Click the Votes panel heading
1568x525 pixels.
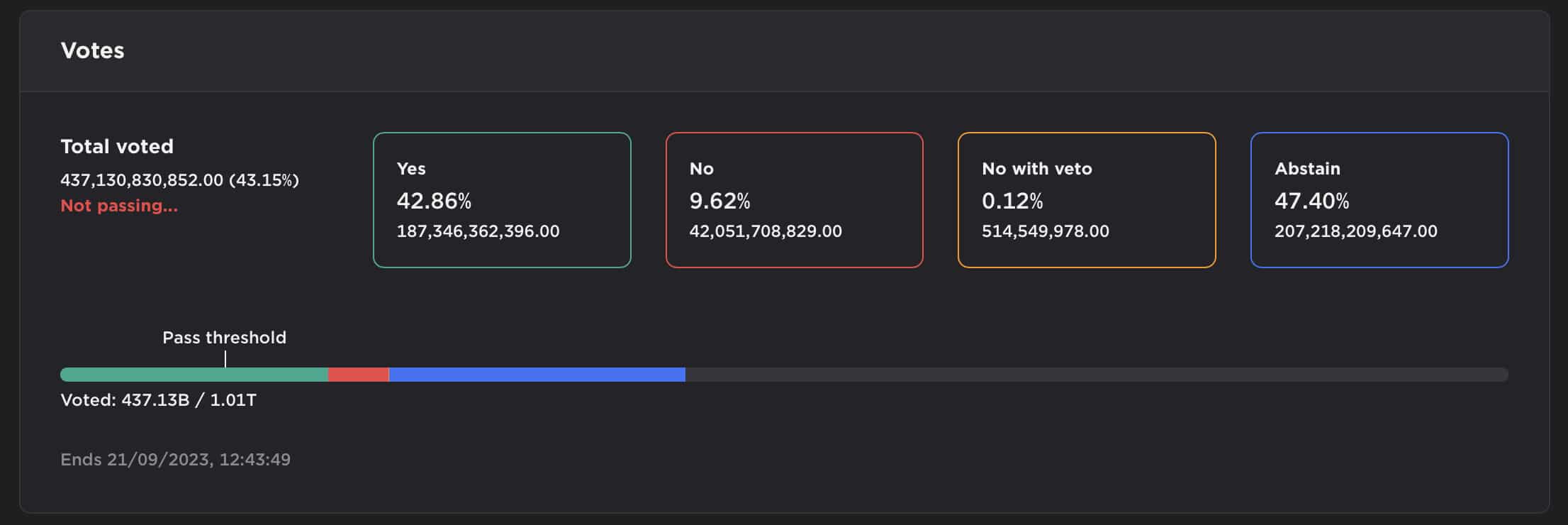click(92, 50)
